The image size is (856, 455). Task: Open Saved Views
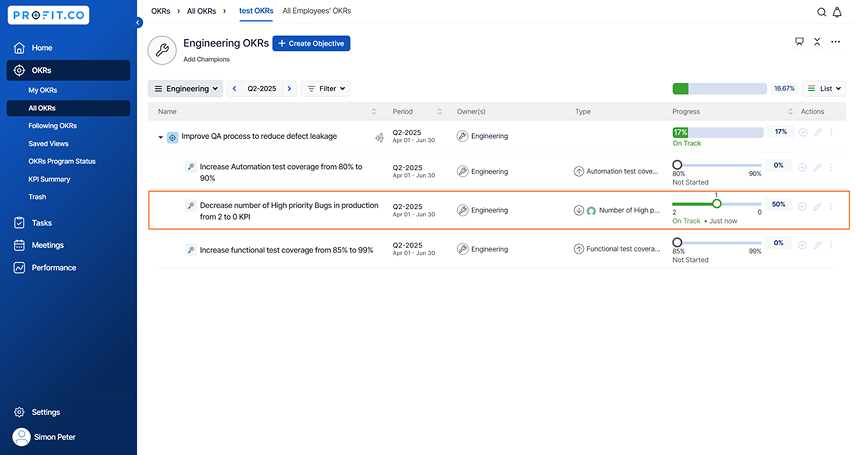pyautogui.click(x=48, y=144)
